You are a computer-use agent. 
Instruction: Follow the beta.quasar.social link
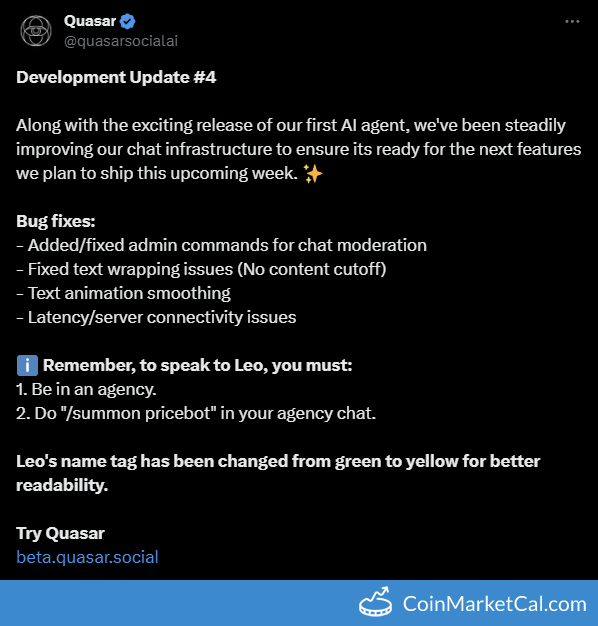pos(87,557)
